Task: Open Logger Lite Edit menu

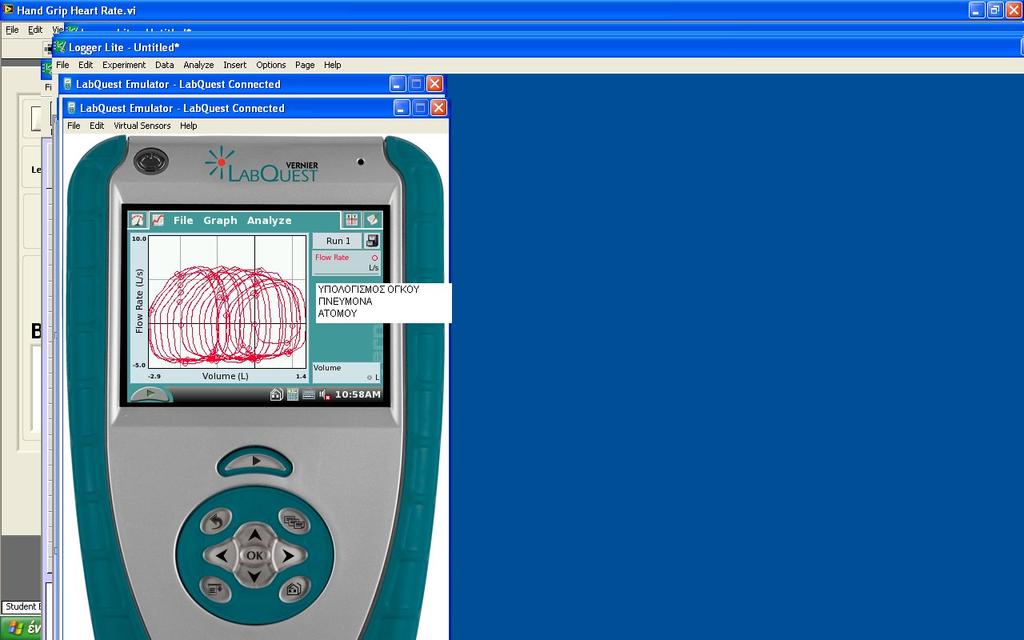Action: point(86,65)
